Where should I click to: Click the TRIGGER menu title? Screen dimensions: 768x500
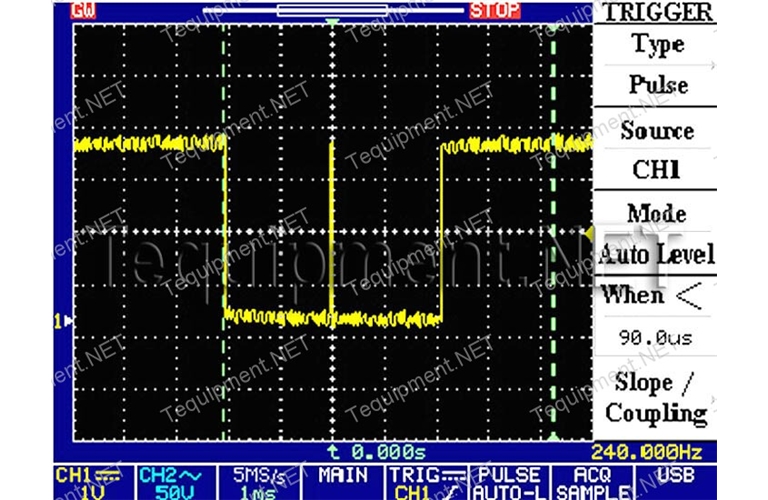click(656, 12)
